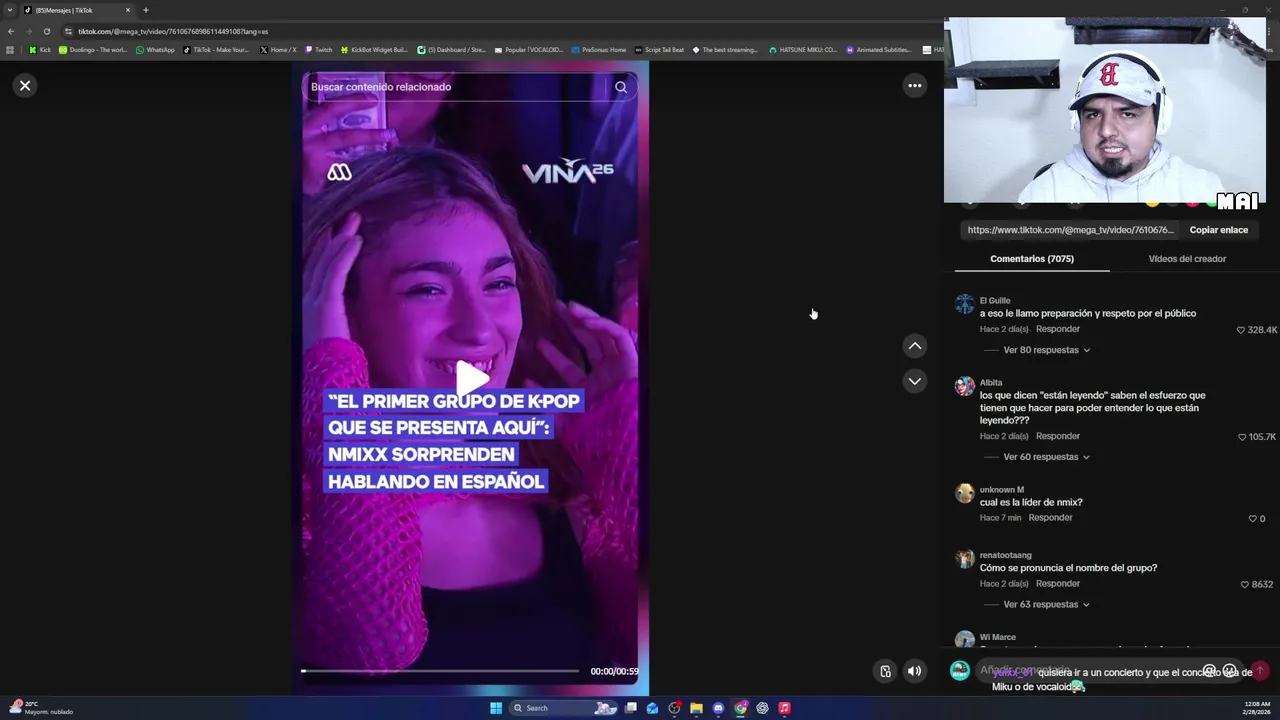Reply to El Guille's comment

tap(1058, 329)
